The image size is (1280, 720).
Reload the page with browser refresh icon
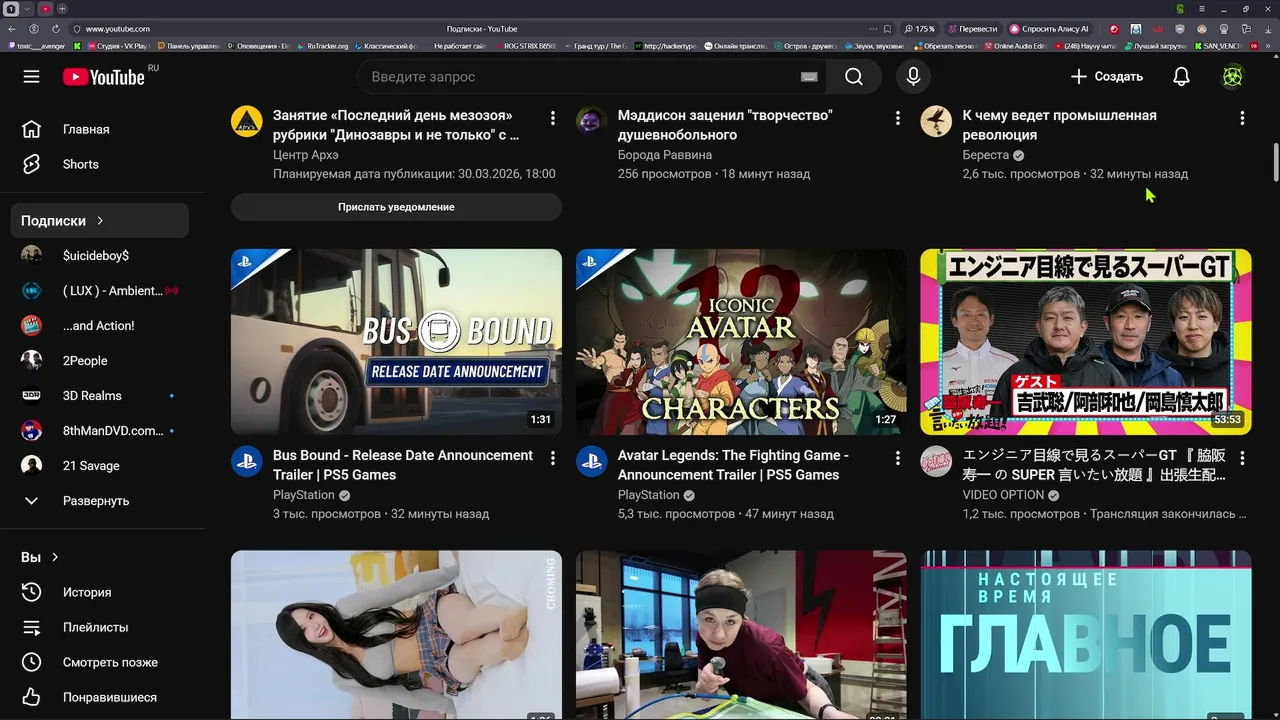pos(55,29)
